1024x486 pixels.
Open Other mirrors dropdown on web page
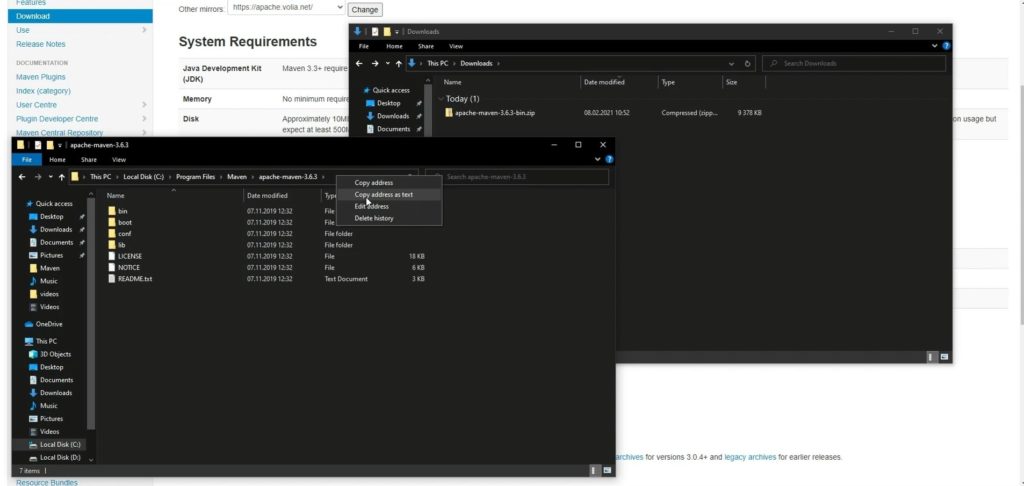click(x=286, y=8)
